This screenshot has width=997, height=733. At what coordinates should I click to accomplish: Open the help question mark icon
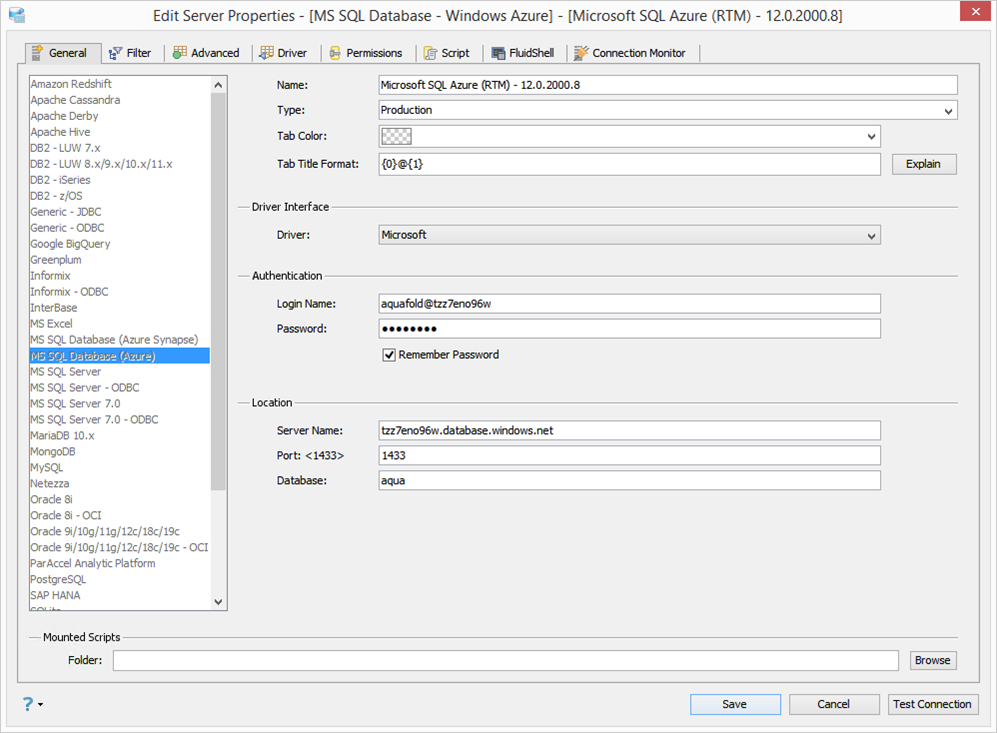point(28,704)
